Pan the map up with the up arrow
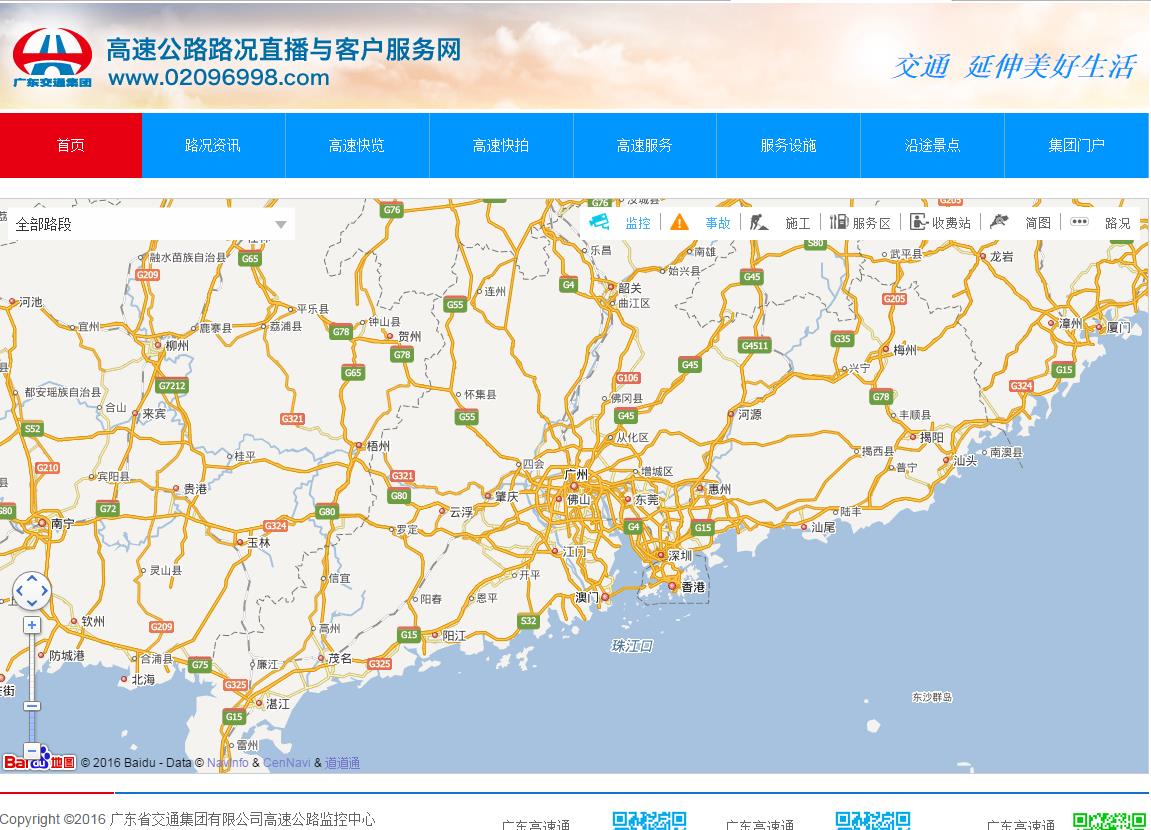 click(x=32, y=580)
